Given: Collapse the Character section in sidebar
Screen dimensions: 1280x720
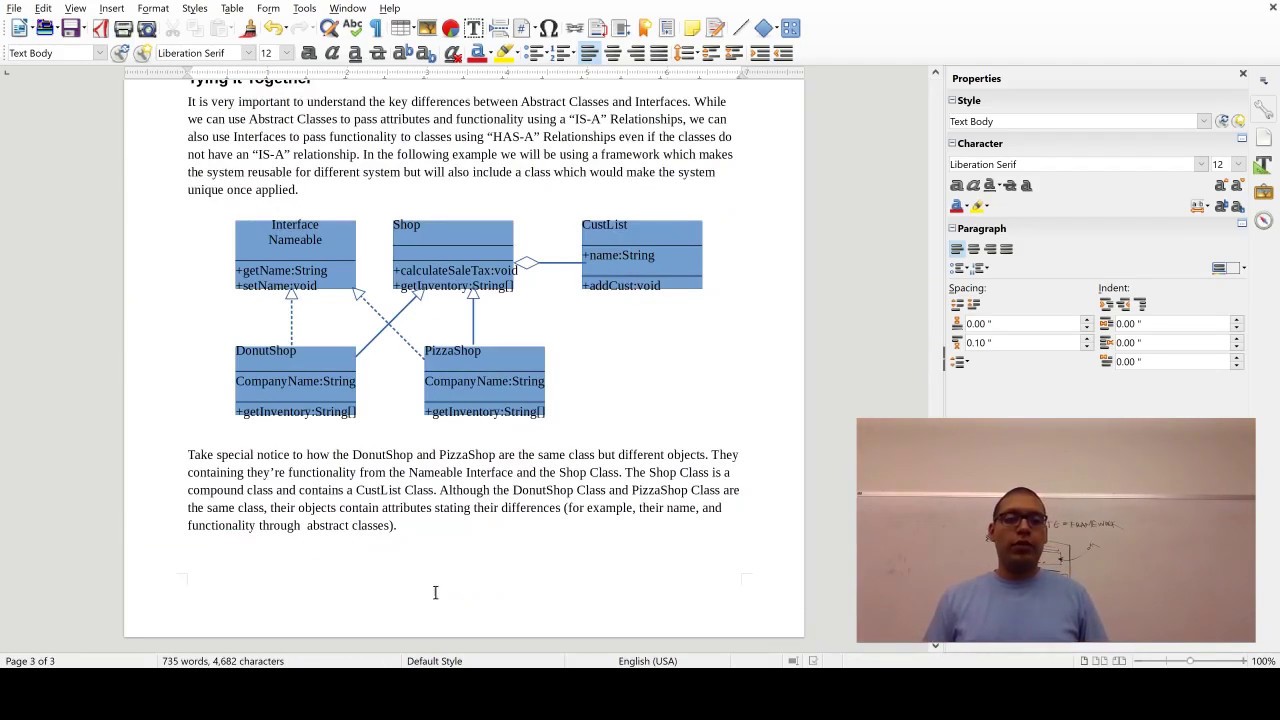Looking at the screenshot, I should (952, 143).
